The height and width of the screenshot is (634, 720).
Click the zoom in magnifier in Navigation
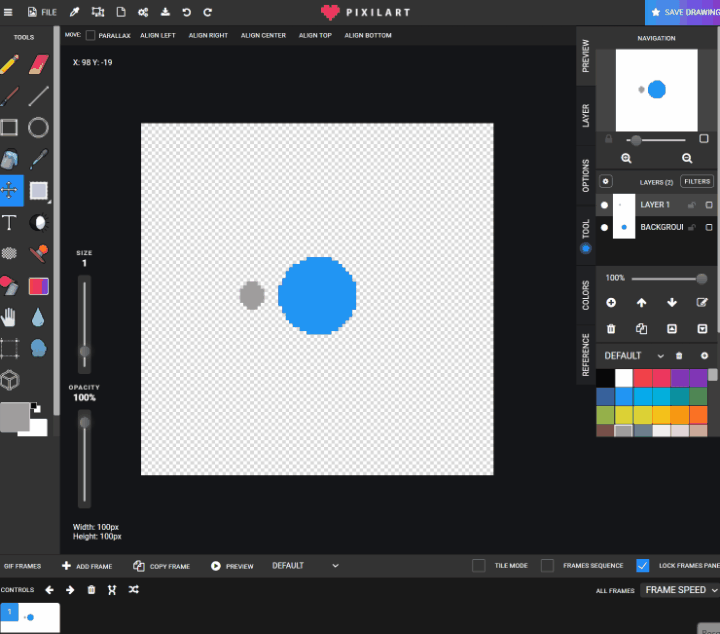[x=626, y=158]
